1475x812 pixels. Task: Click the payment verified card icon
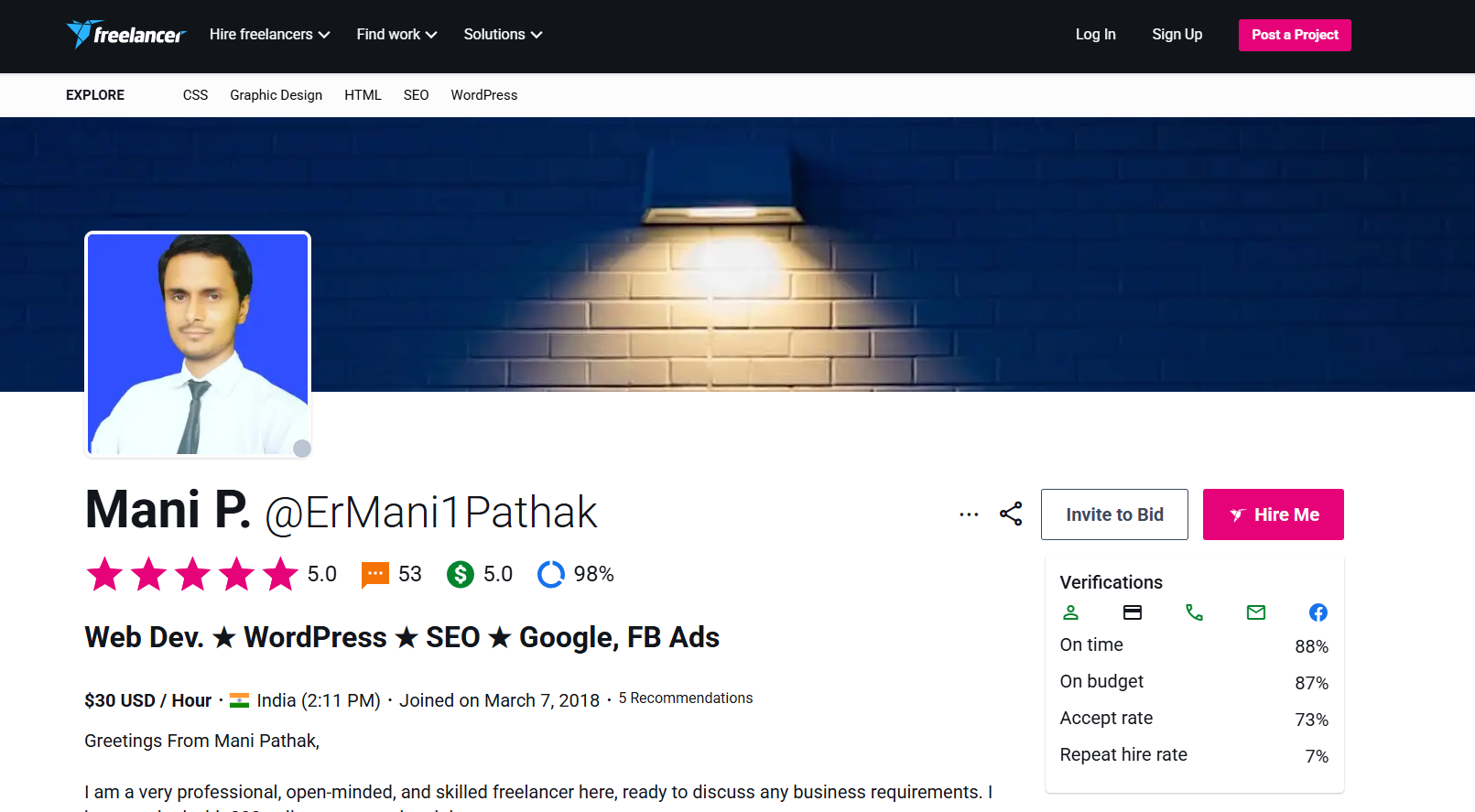click(x=1133, y=612)
